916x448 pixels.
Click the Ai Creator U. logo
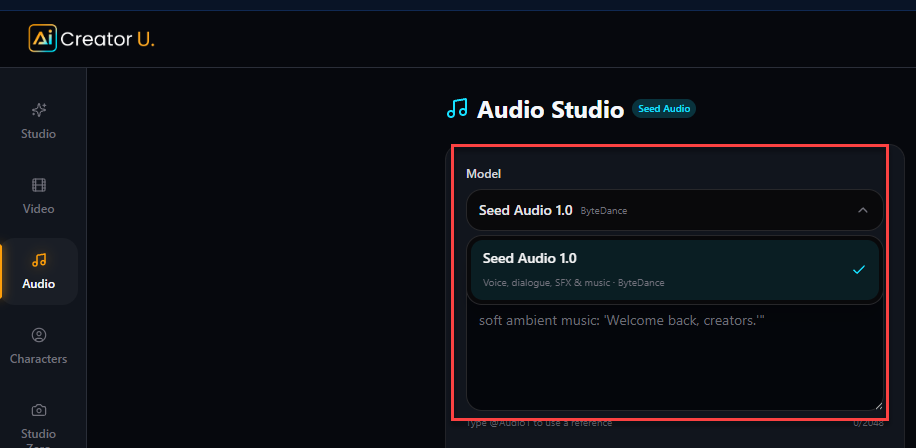91,39
